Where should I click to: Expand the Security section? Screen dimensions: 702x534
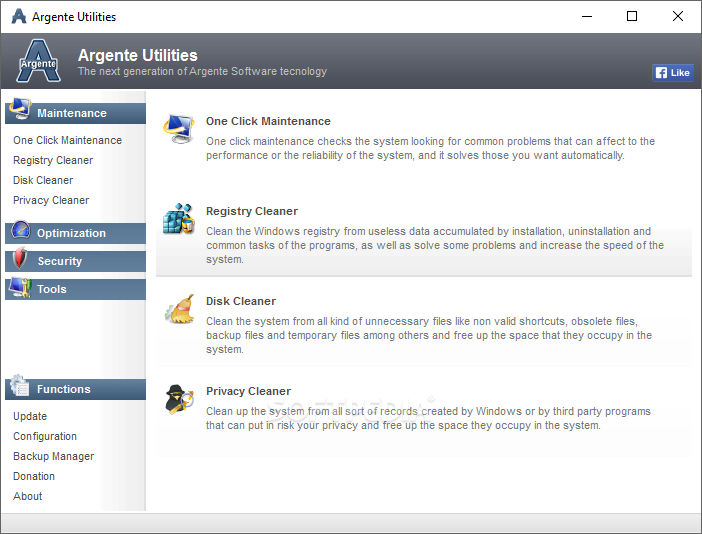pos(75,261)
